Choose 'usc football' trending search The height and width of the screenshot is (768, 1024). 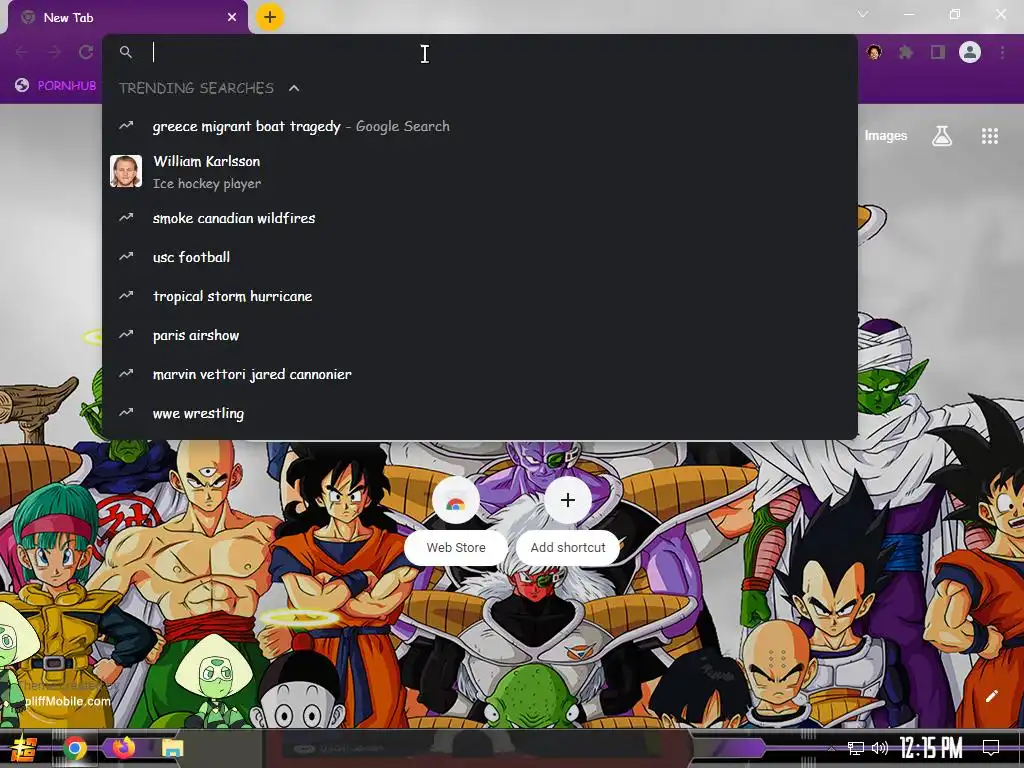479,257
